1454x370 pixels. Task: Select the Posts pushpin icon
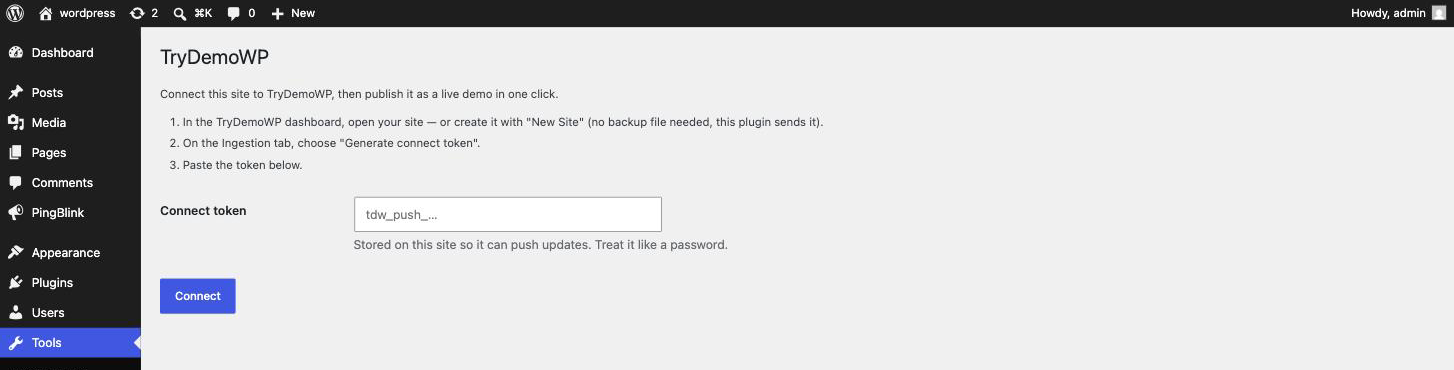pos(16,93)
